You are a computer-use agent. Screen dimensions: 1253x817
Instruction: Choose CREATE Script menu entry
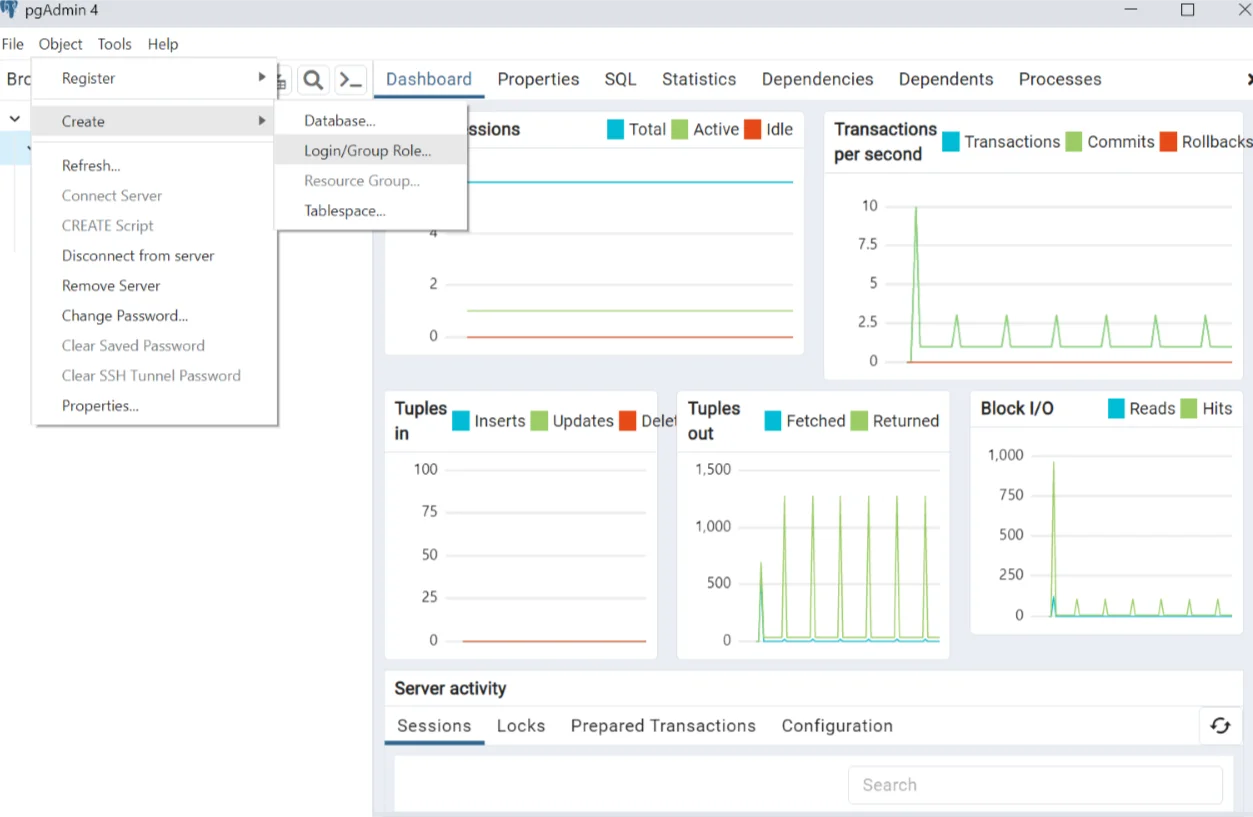(154, 226)
